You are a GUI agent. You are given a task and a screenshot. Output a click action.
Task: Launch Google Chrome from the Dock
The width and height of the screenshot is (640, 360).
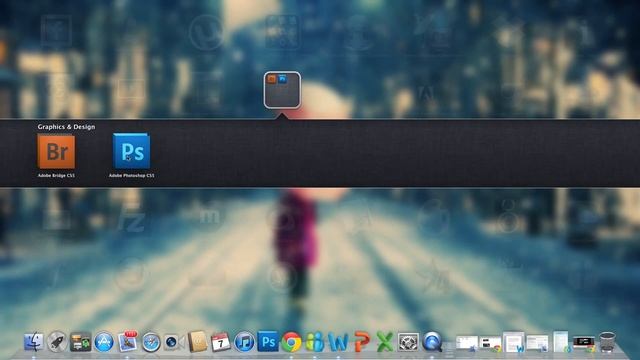tap(291, 342)
